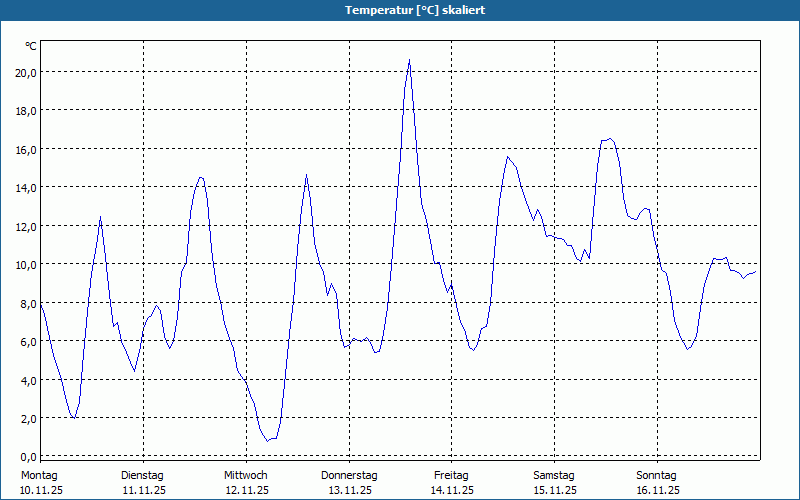Click the 0,0 y-axis label
The width and height of the screenshot is (800, 500).
point(28,457)
